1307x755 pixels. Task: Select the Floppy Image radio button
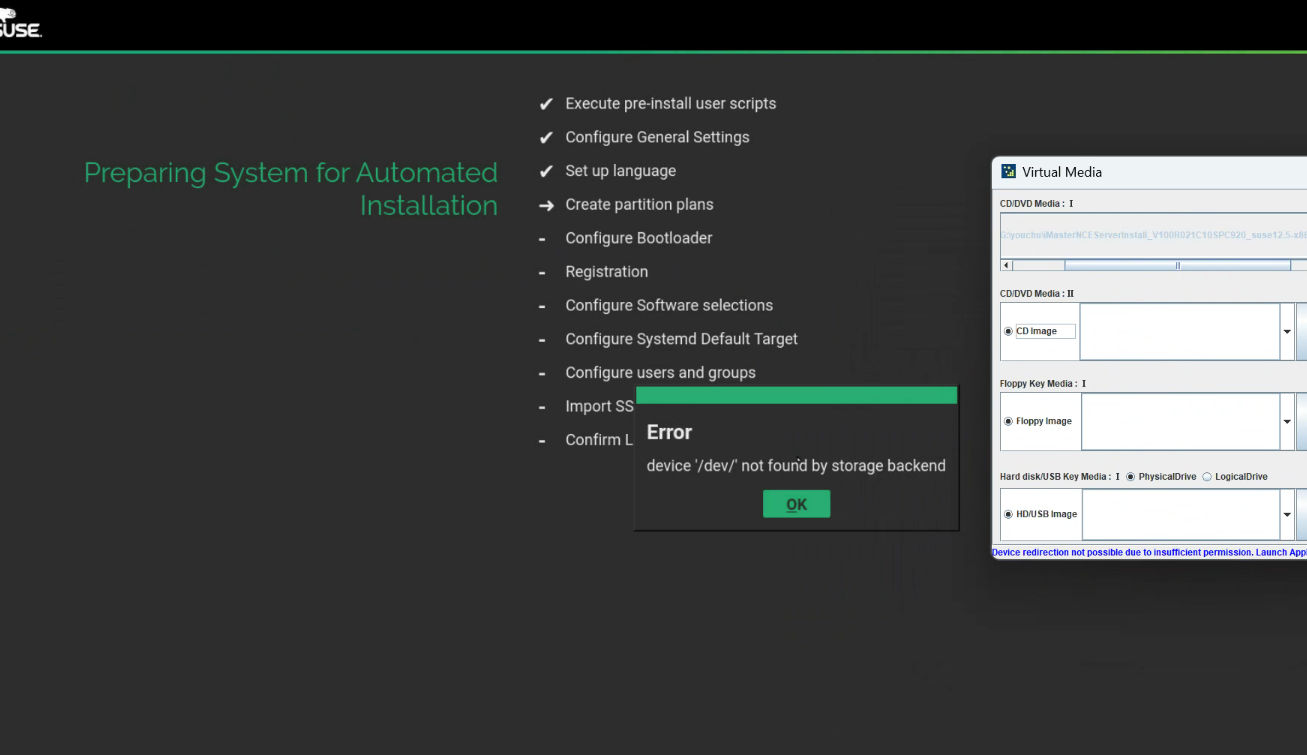(1008, 421)
